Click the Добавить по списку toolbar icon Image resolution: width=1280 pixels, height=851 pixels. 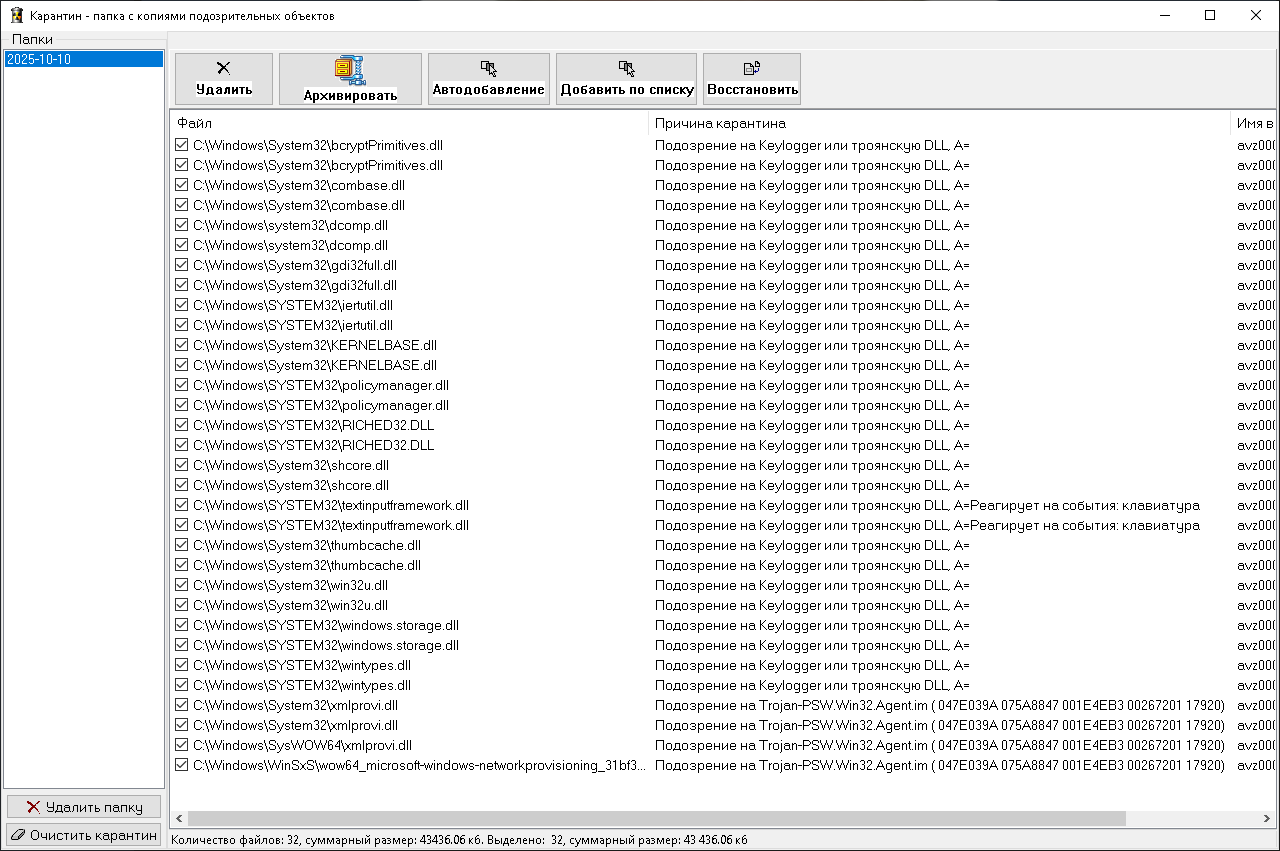(x=627, y=68)
